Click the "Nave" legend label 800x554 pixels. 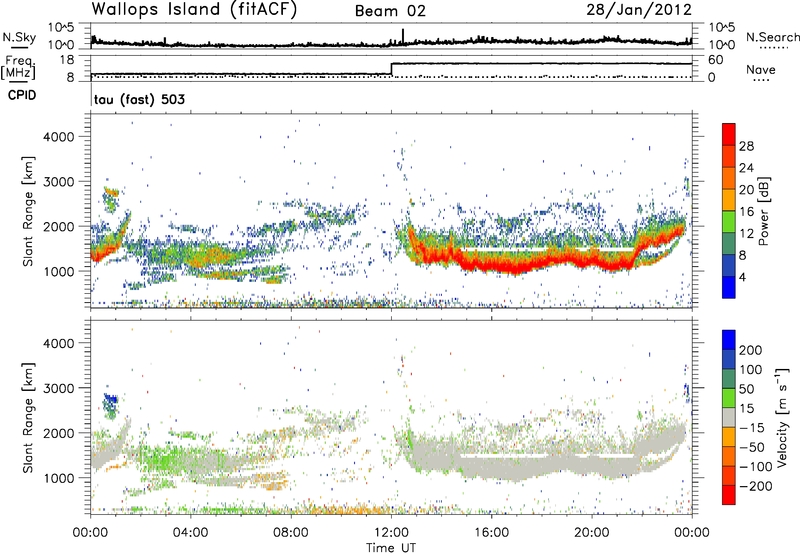[761, 70]
